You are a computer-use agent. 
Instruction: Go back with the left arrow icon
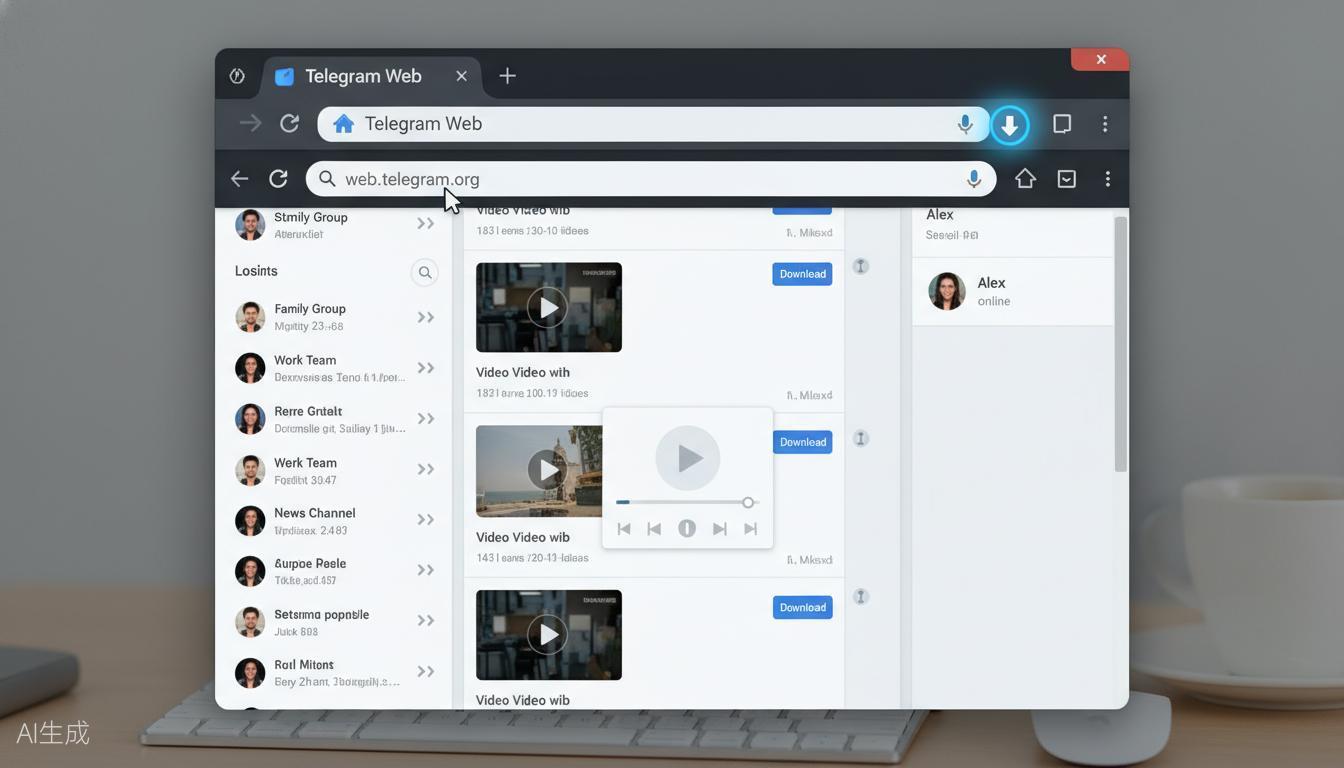pyautogui.click(x=239, y=179)
